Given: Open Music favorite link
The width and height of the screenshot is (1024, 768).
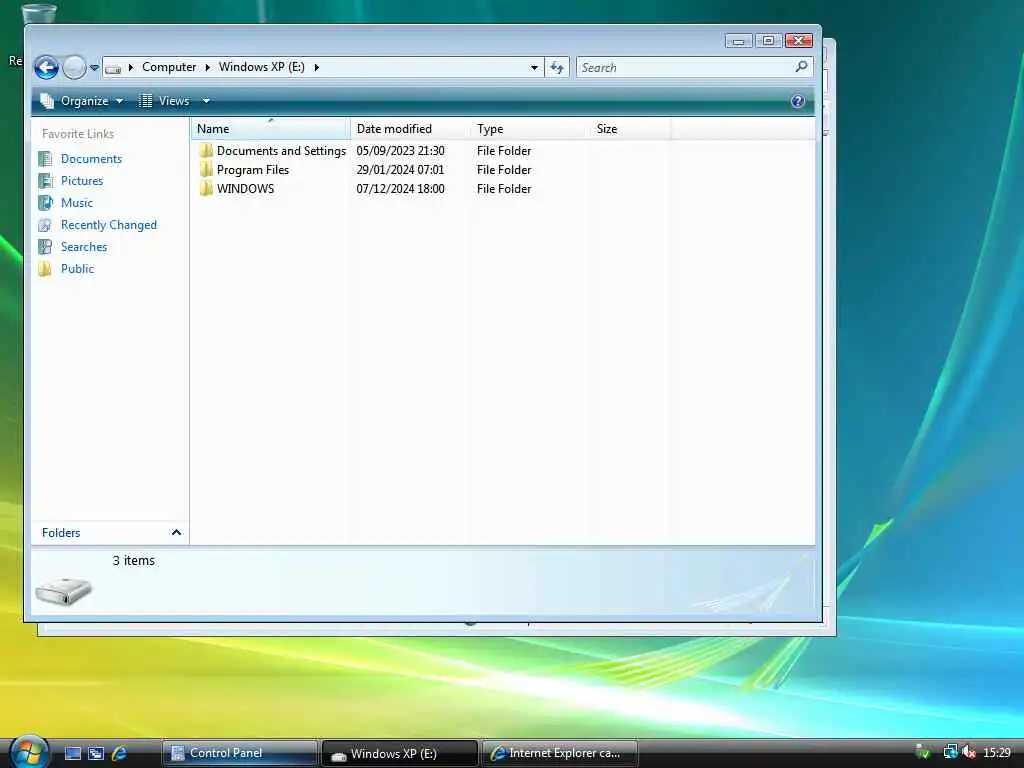Looking at the screenshot, I should 76,202.
